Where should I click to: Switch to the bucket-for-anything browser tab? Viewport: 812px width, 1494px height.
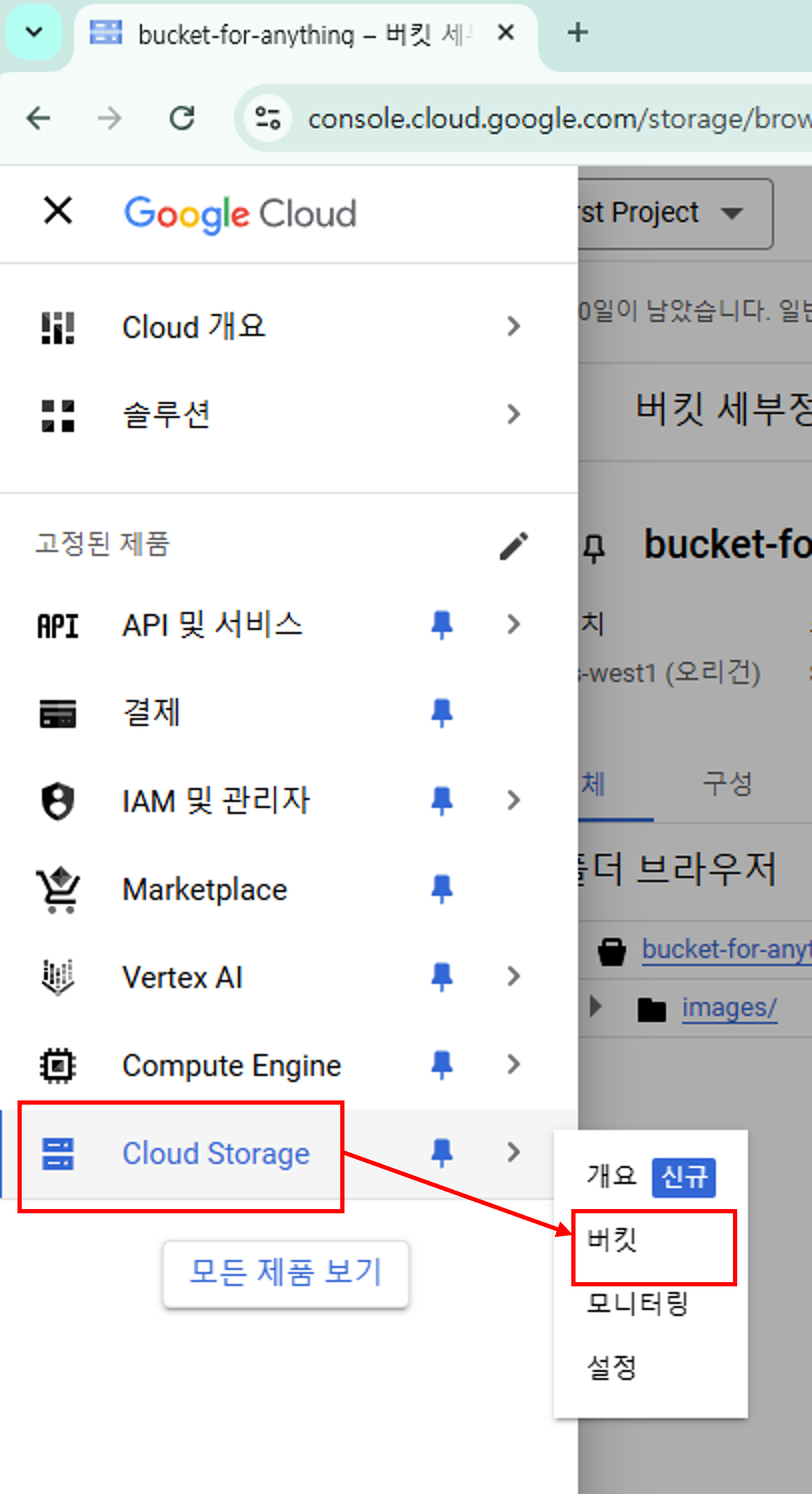(x=305, y=34)
